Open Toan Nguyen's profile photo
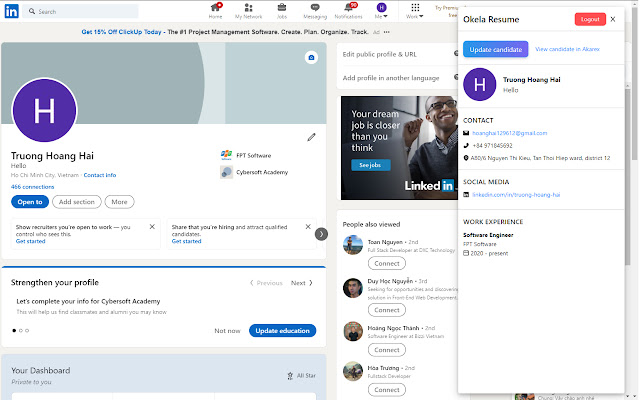 click(x=353, y=245)
